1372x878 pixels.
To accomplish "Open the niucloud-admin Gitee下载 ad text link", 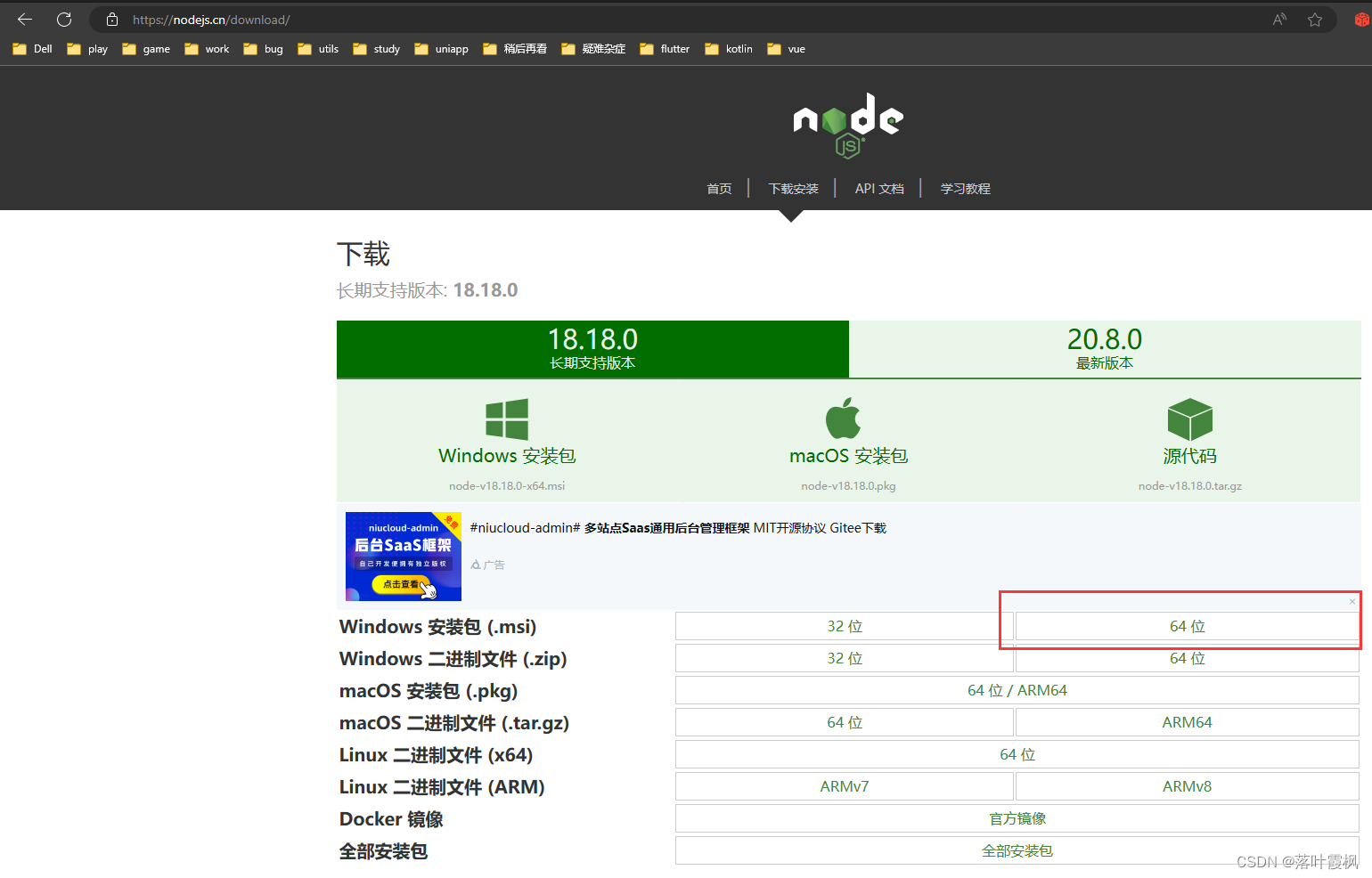I will 678,528.
